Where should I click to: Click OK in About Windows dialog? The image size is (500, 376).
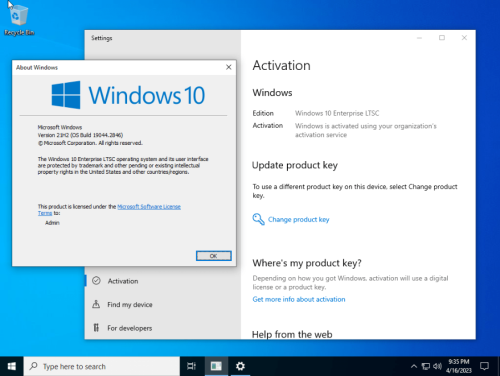click(214, 256)
